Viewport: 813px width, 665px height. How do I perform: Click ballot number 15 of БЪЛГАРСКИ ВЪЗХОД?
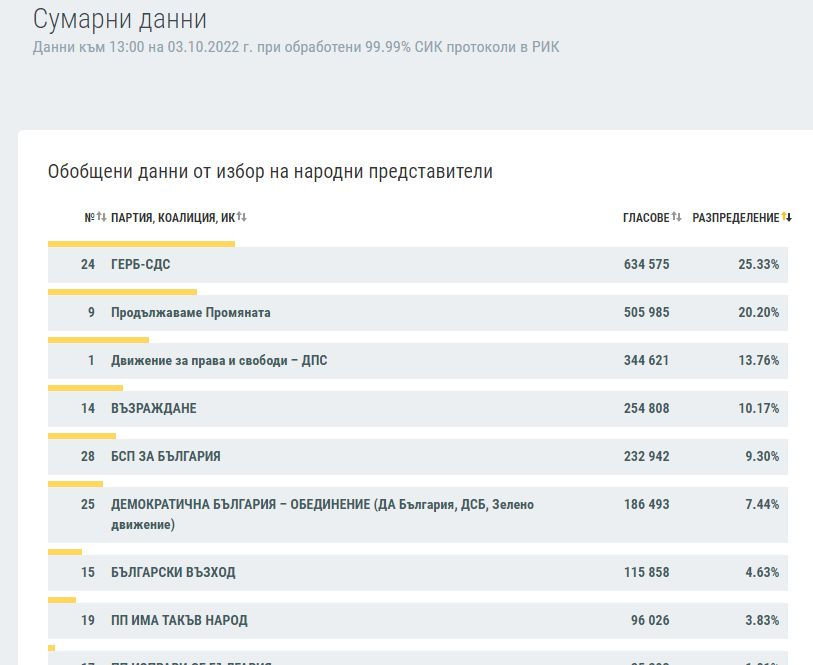(88, 572)
